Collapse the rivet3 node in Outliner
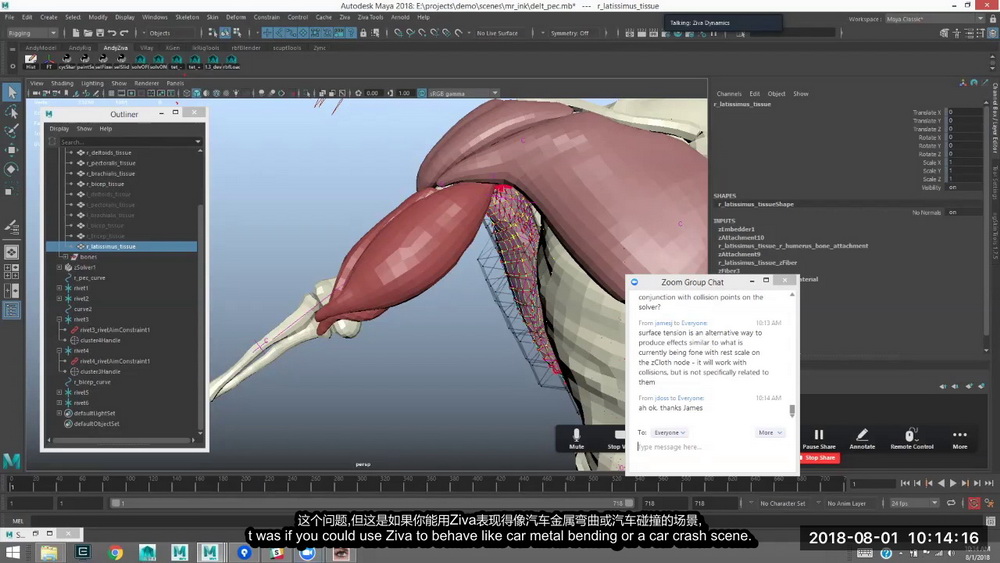The image size is (1000, 563). [59, 319]
